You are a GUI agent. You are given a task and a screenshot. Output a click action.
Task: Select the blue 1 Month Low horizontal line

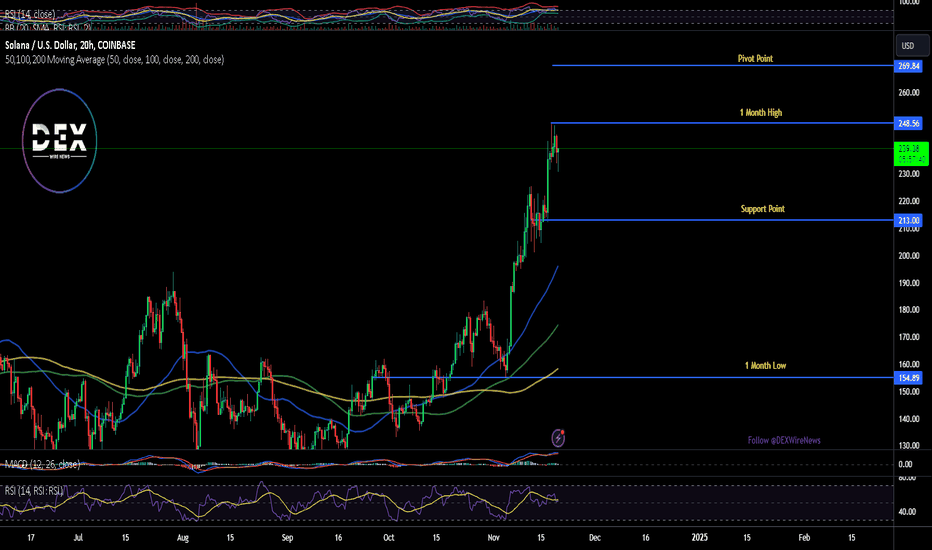click(x=634, y=378)
